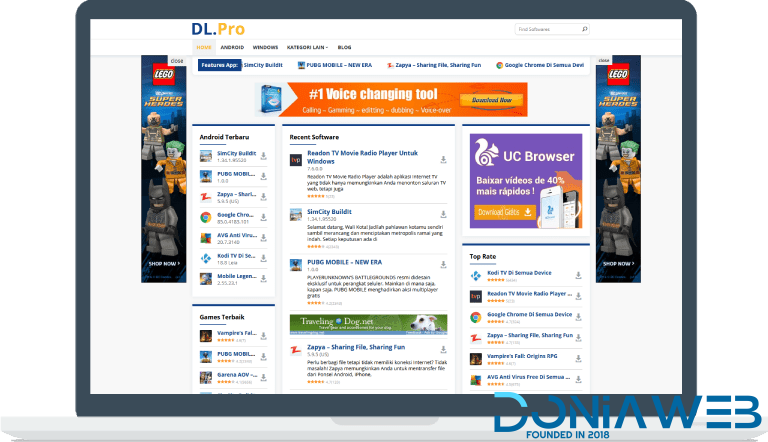Download AVG Anti Virus from Android Terbaru
Image resolution: width=768 pixels, height=442 pixels.
264,238
